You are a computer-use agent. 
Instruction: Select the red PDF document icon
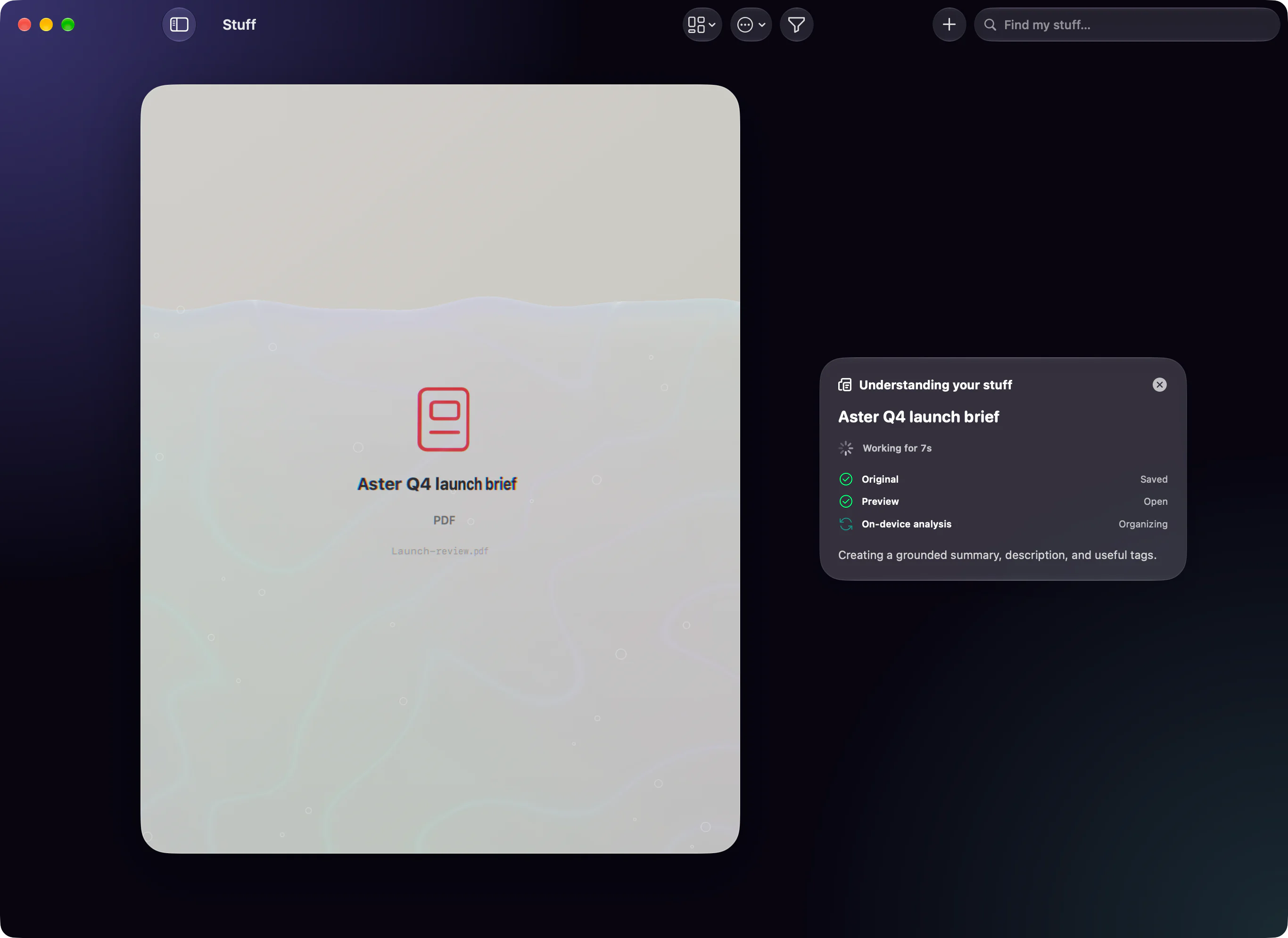[x=444, y=419]
